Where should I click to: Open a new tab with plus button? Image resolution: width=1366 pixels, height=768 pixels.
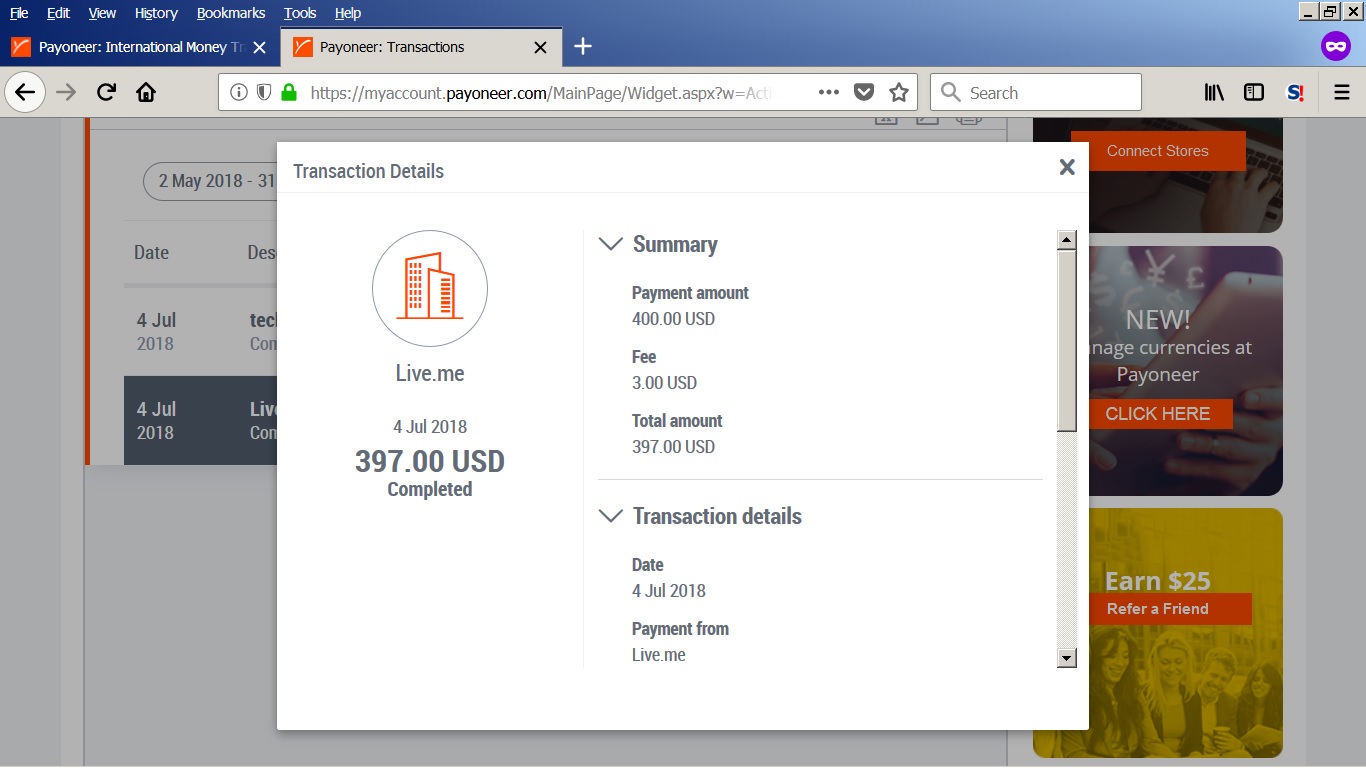click(x=583, y=47)
